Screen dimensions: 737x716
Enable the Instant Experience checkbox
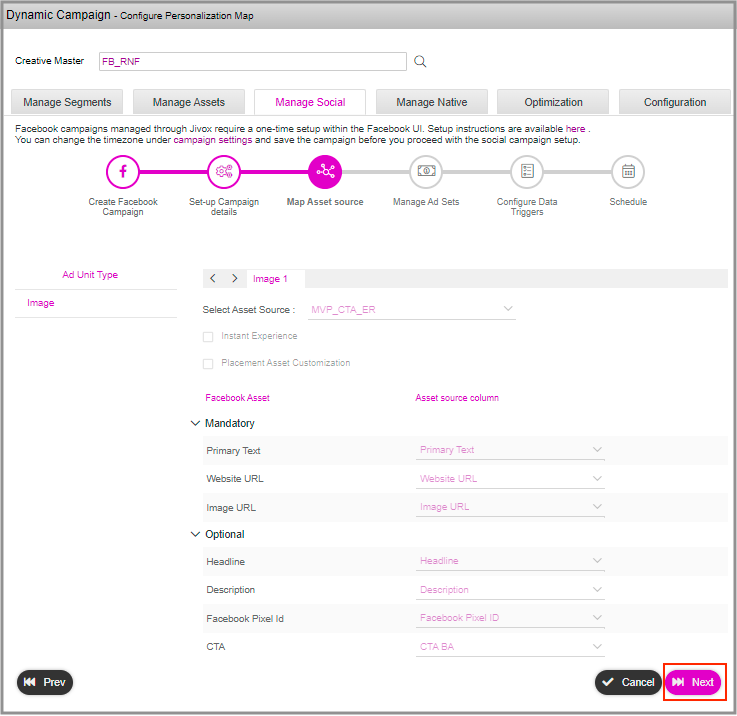(x=208, y=337)
